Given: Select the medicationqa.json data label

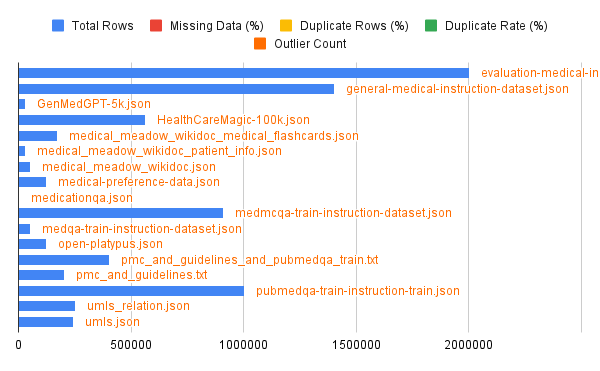Looking at the screenshot, I should (x=82, y=198).
